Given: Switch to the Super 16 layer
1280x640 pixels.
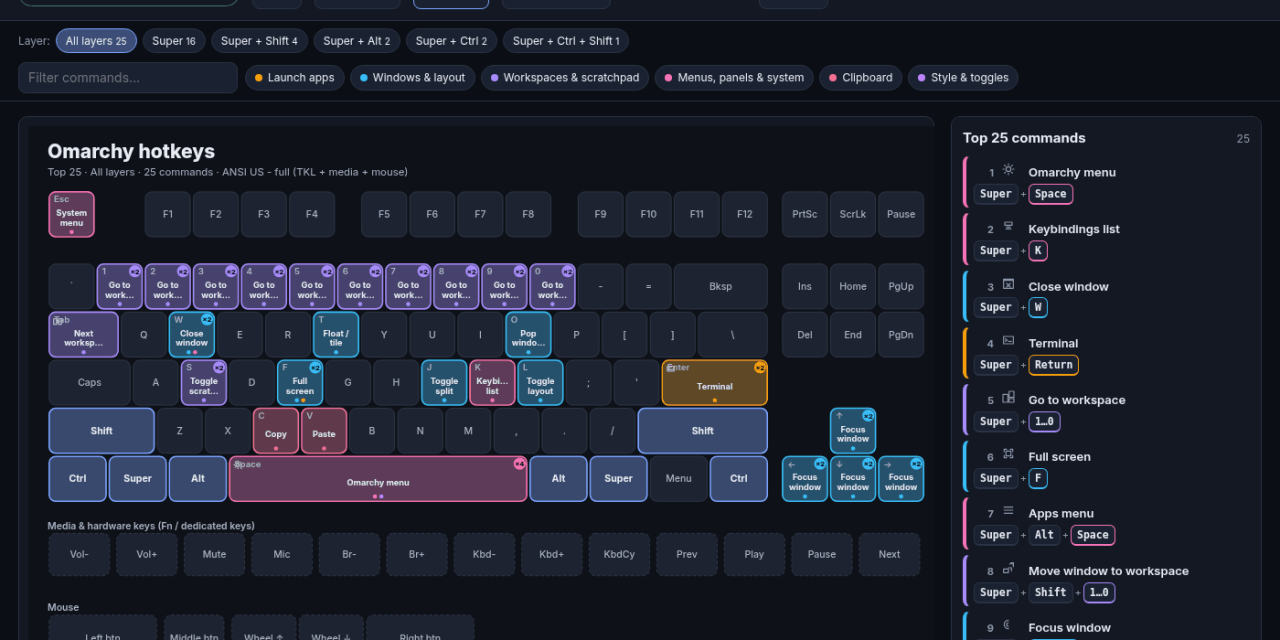Looking at the screenshot, I should [174, 41].
